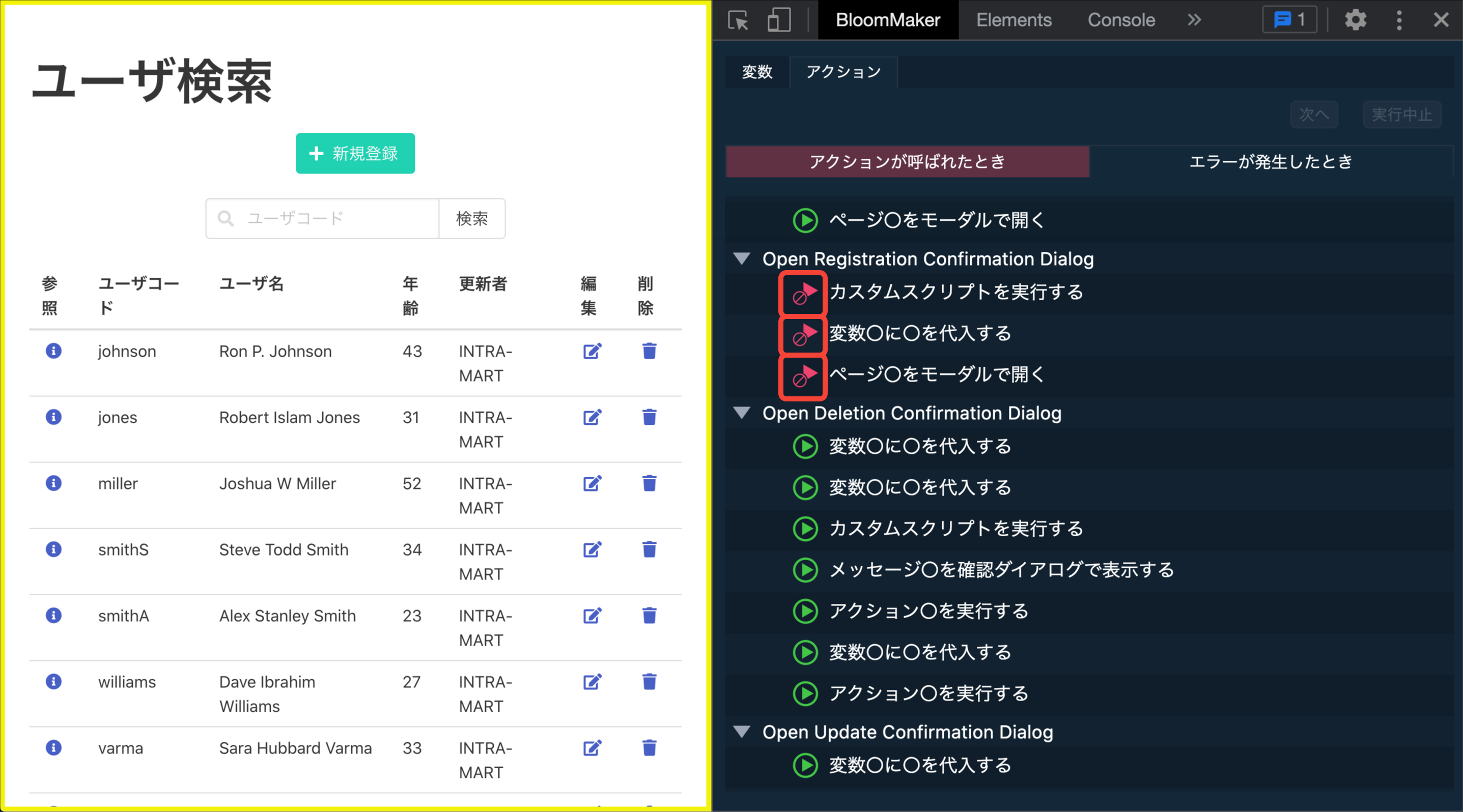Delete smithA using its trash icon

click(649, 615)
